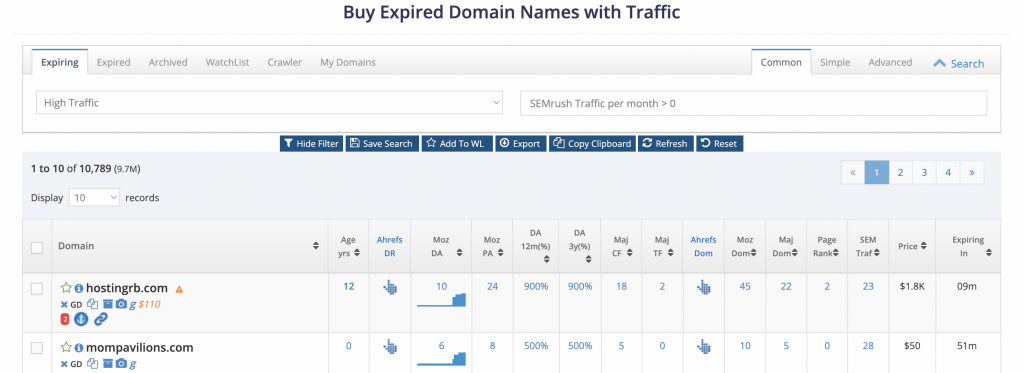Click the Add To WL button

456,144
